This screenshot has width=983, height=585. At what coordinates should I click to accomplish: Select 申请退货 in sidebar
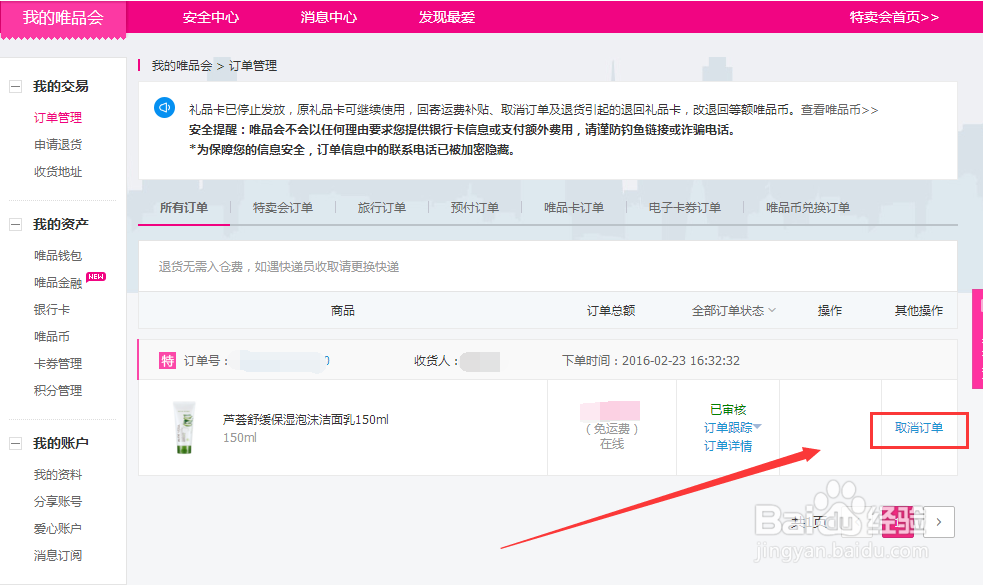(58, 145)
